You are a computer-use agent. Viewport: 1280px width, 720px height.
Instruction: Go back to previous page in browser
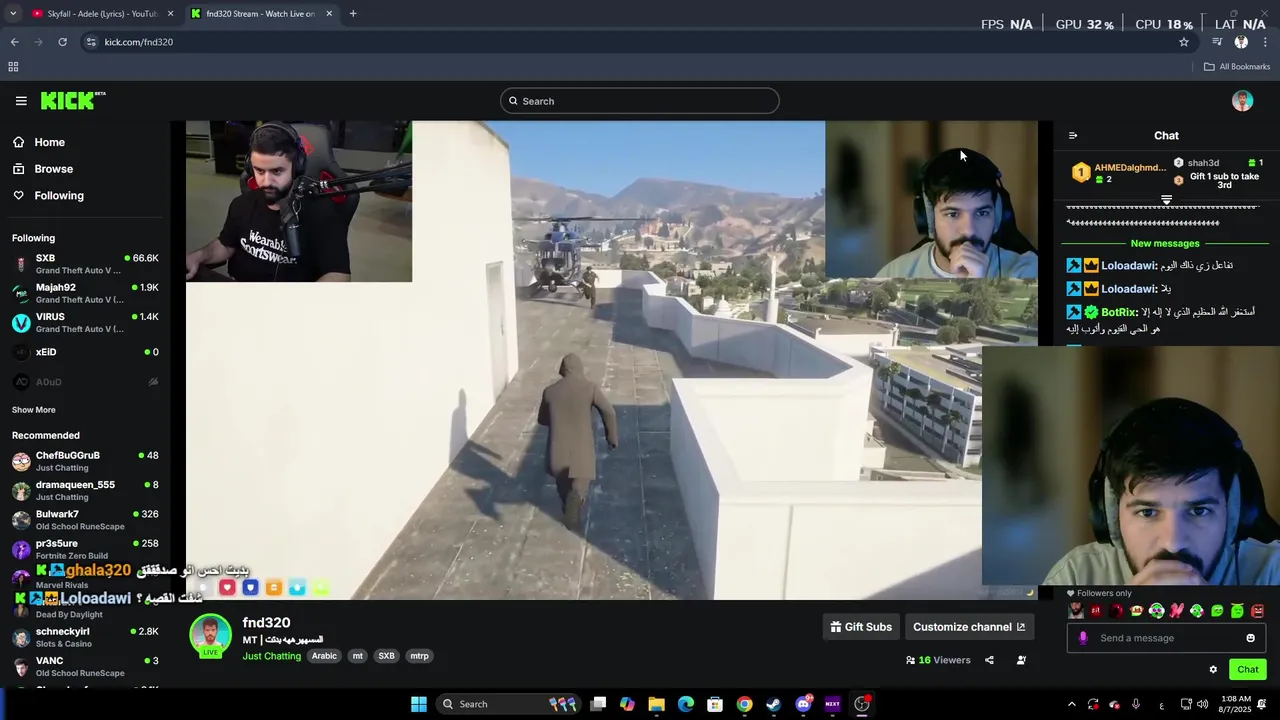14,42
